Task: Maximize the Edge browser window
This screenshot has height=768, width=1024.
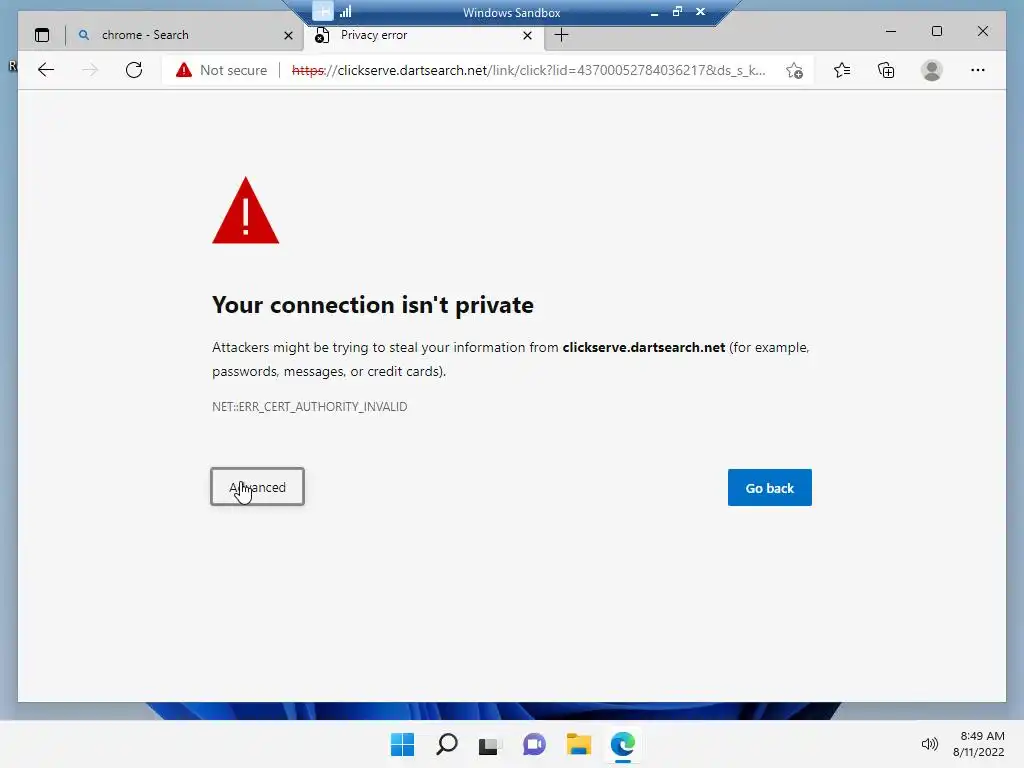Action: click(936, 31)
